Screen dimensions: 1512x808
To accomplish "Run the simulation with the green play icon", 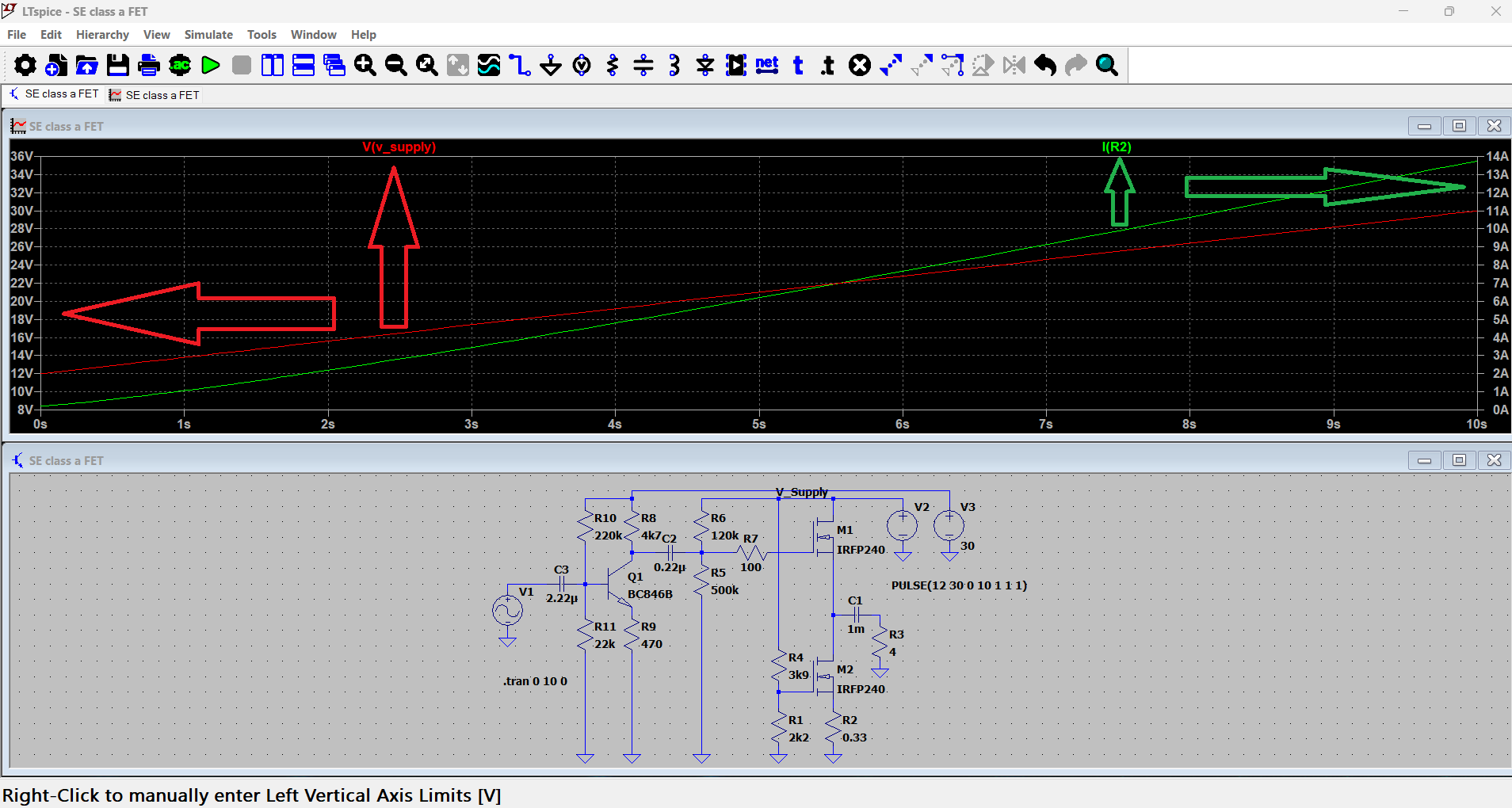I will tap(211, 65).
